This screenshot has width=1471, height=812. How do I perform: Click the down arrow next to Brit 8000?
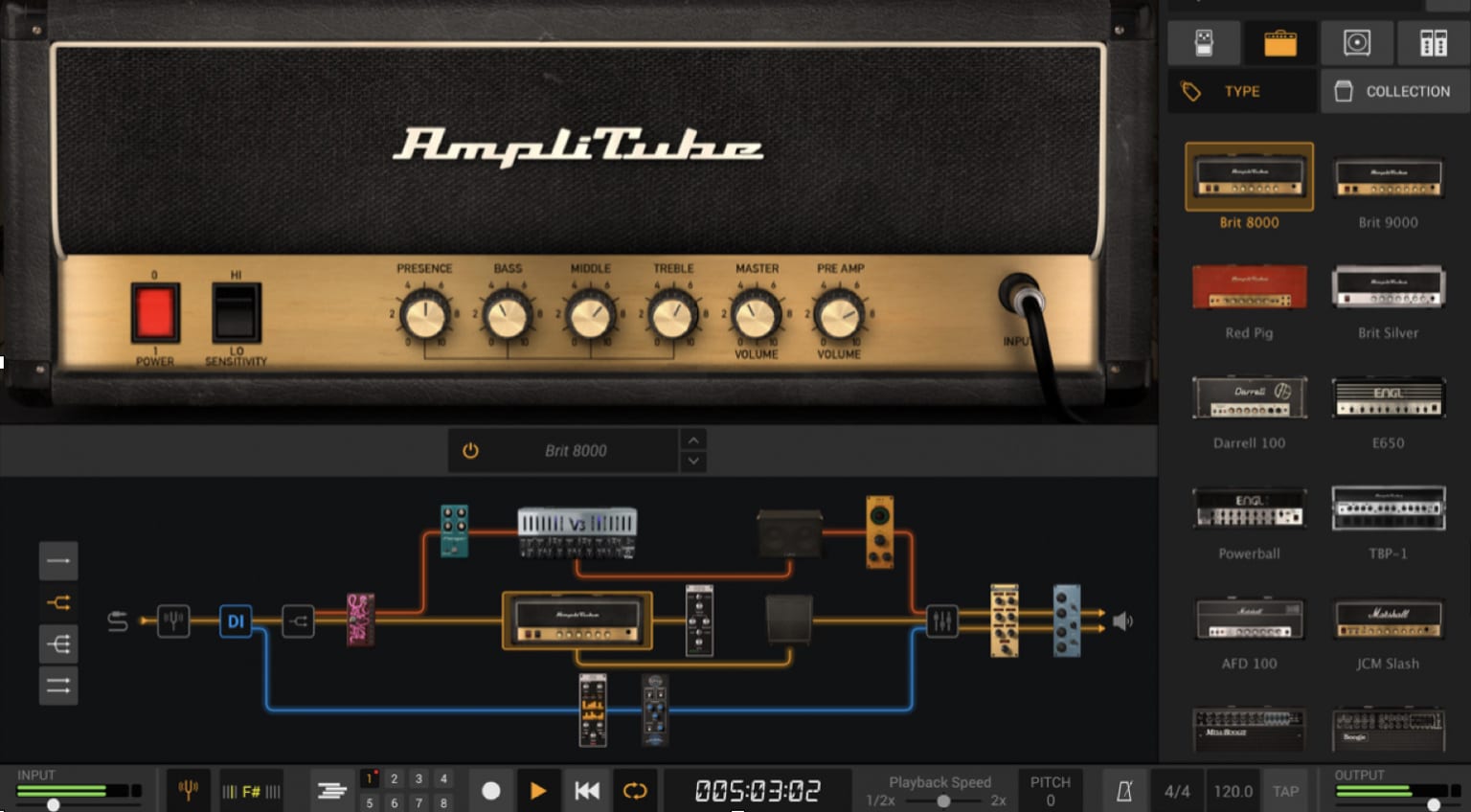[x=693, y=462]
